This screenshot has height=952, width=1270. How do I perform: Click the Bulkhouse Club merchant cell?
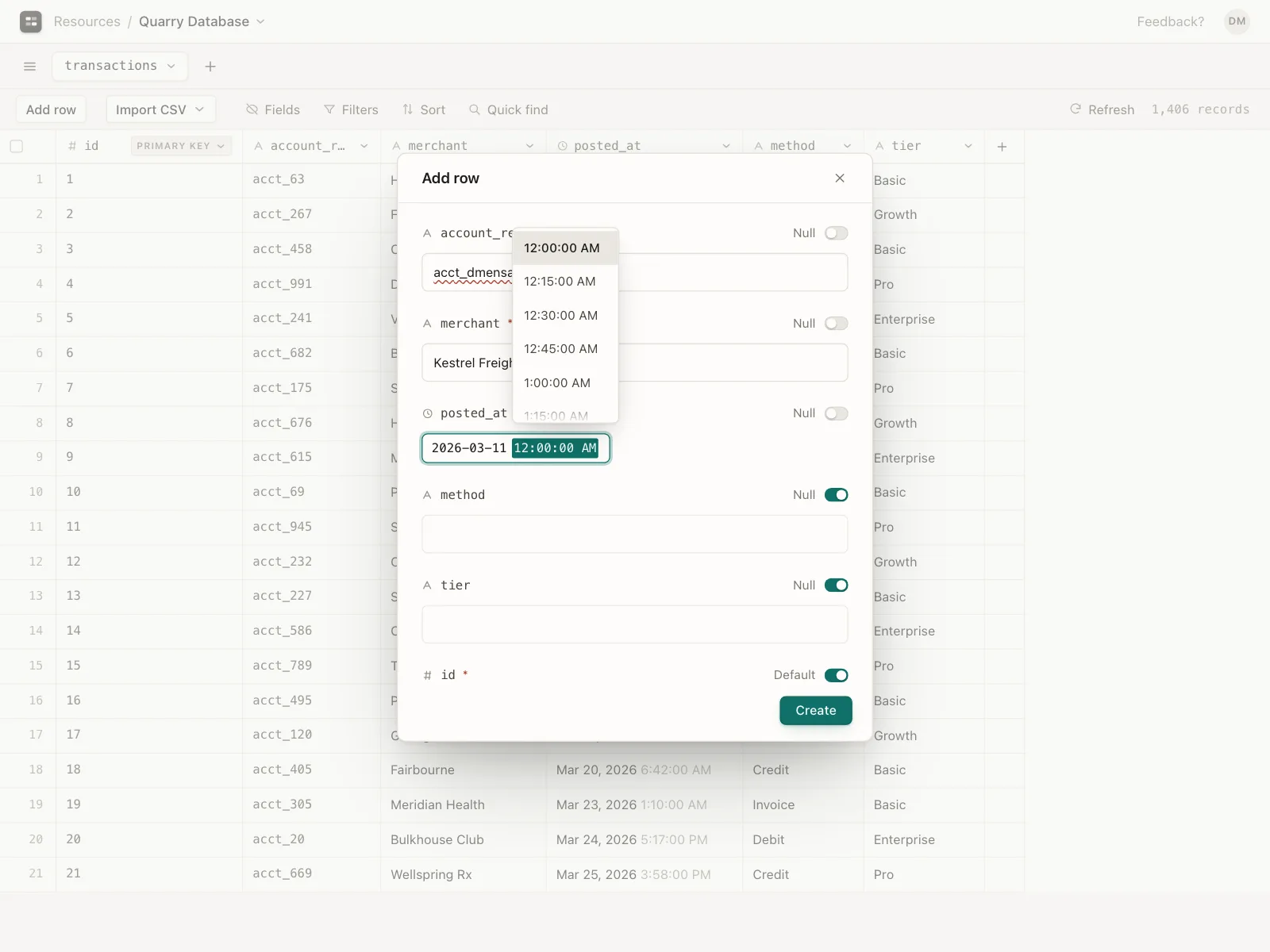point(464,839)
